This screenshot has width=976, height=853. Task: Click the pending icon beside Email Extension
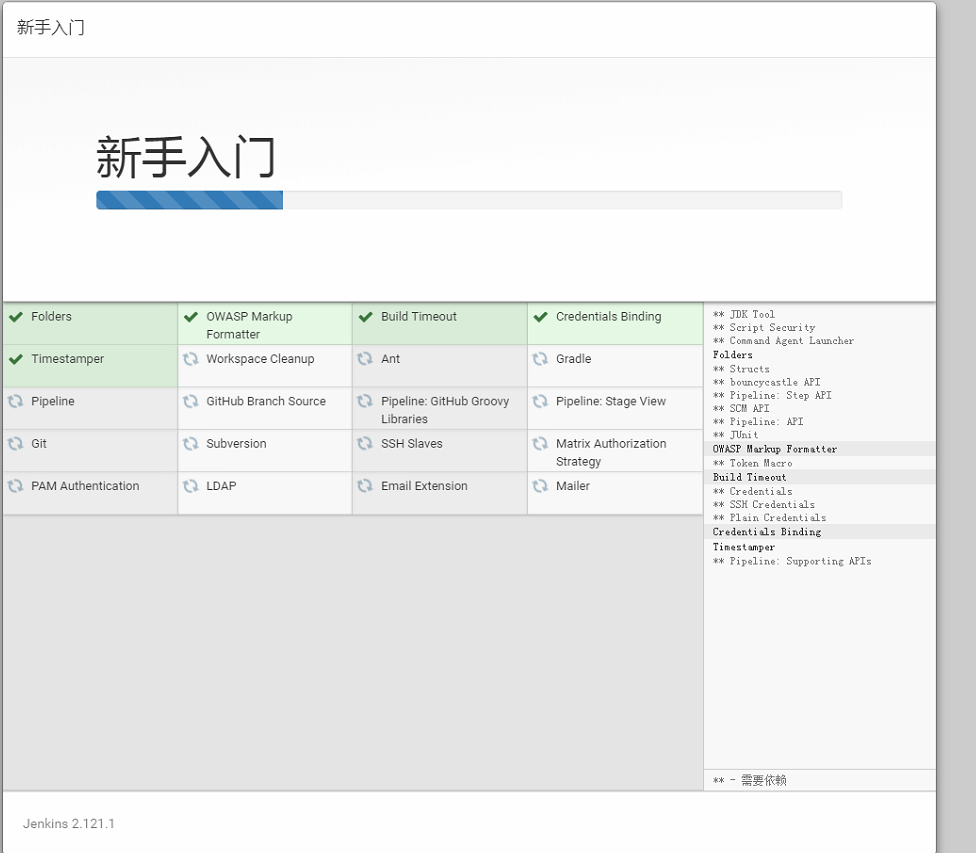[x=365, y=486]
